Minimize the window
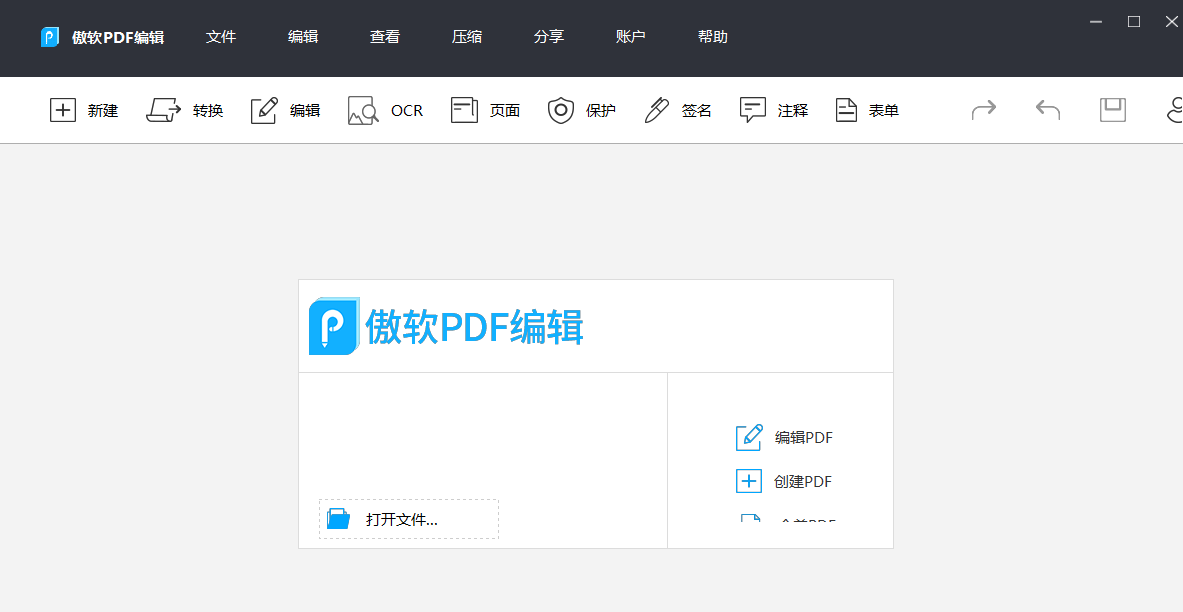This screenshot has height=612, width=1183. click(1096, 22)
